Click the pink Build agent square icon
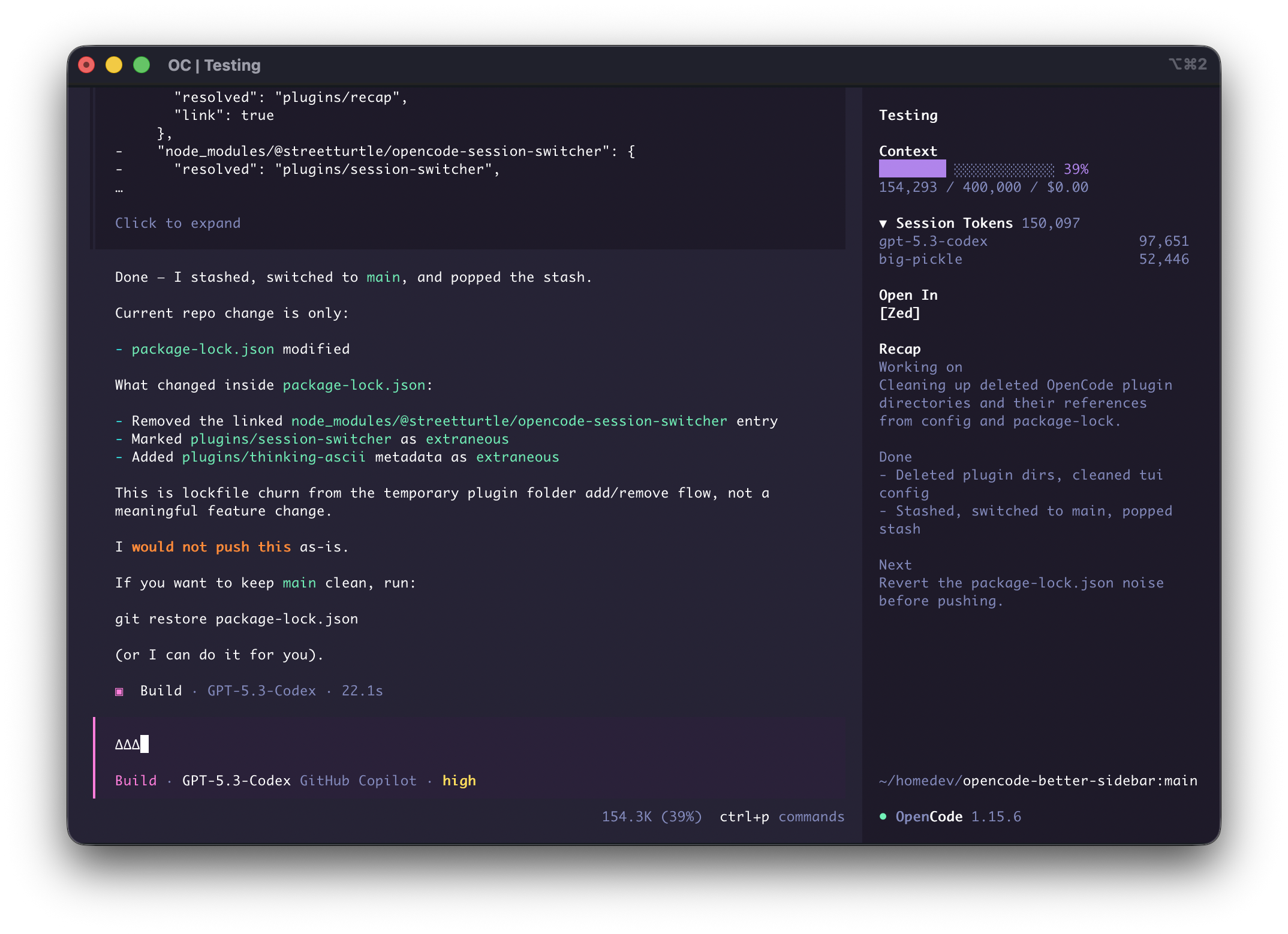 pyautogui.click(x=119, y=692)
